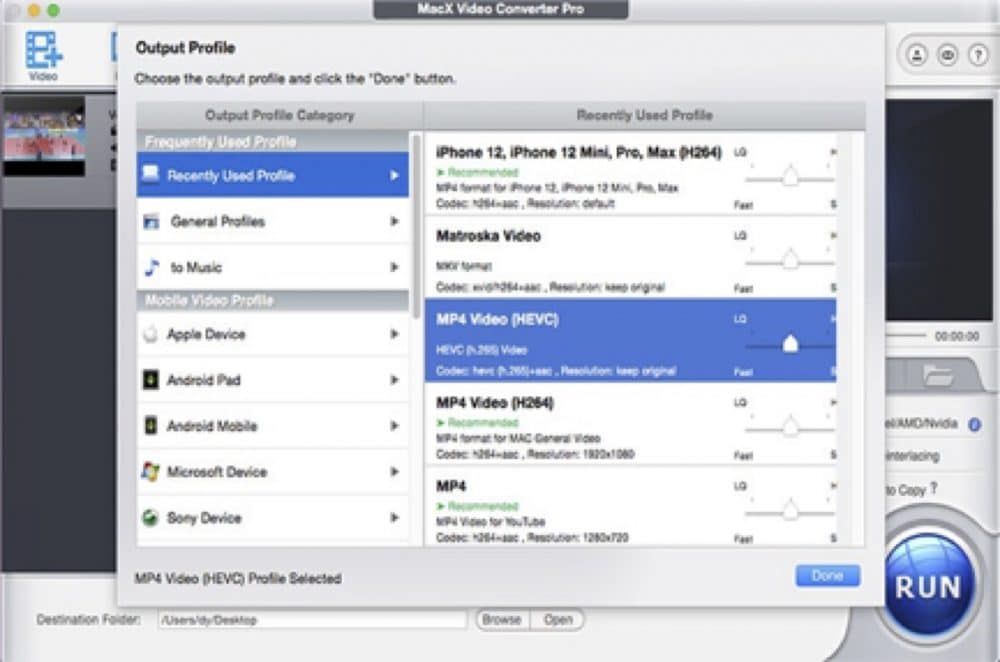1000x662 pixels.
Task: Click the General Profiles icon
Action: (151, 221)
